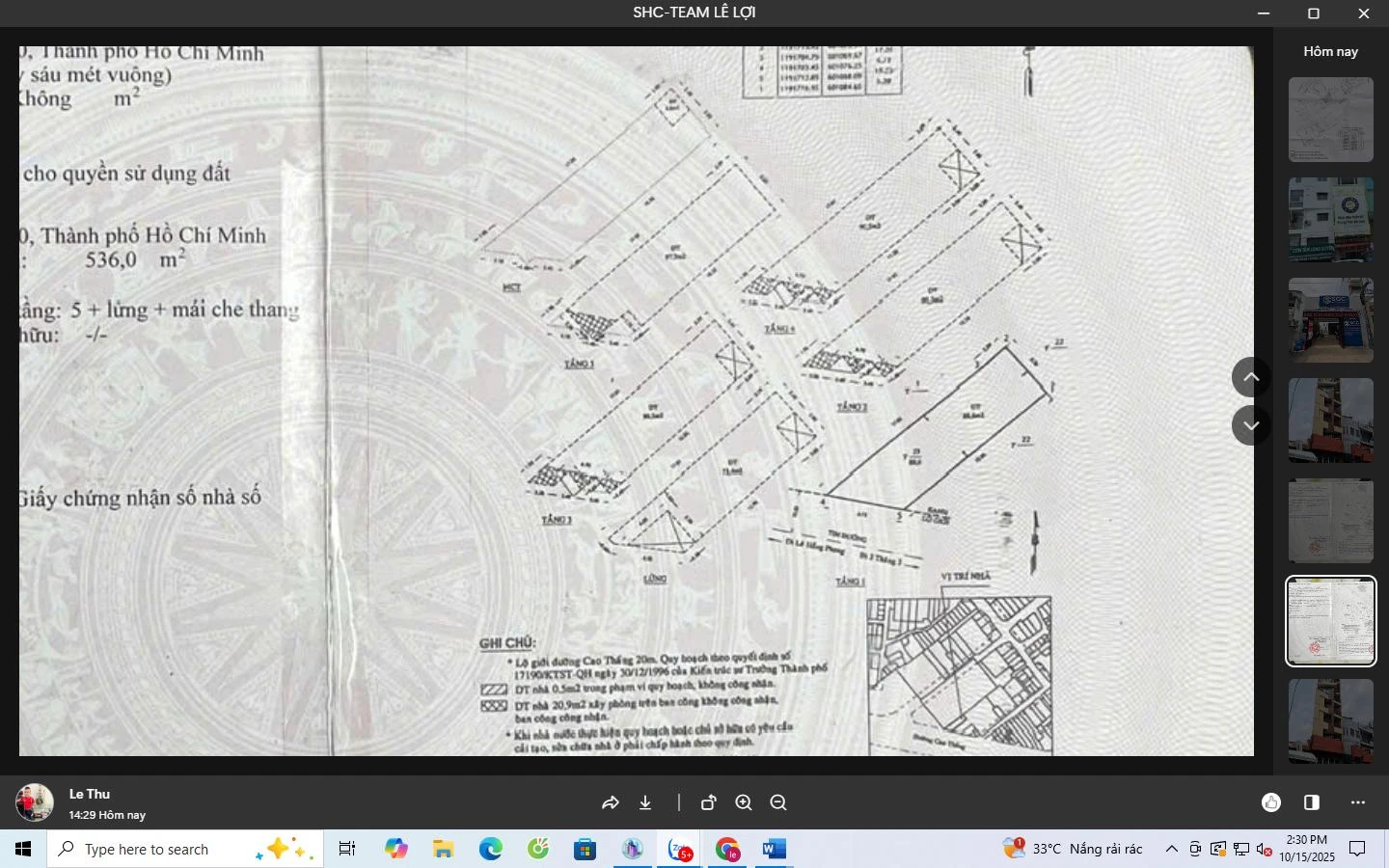
Task: Open weather widget showing 33°C
Action: tap(1073, 849)
